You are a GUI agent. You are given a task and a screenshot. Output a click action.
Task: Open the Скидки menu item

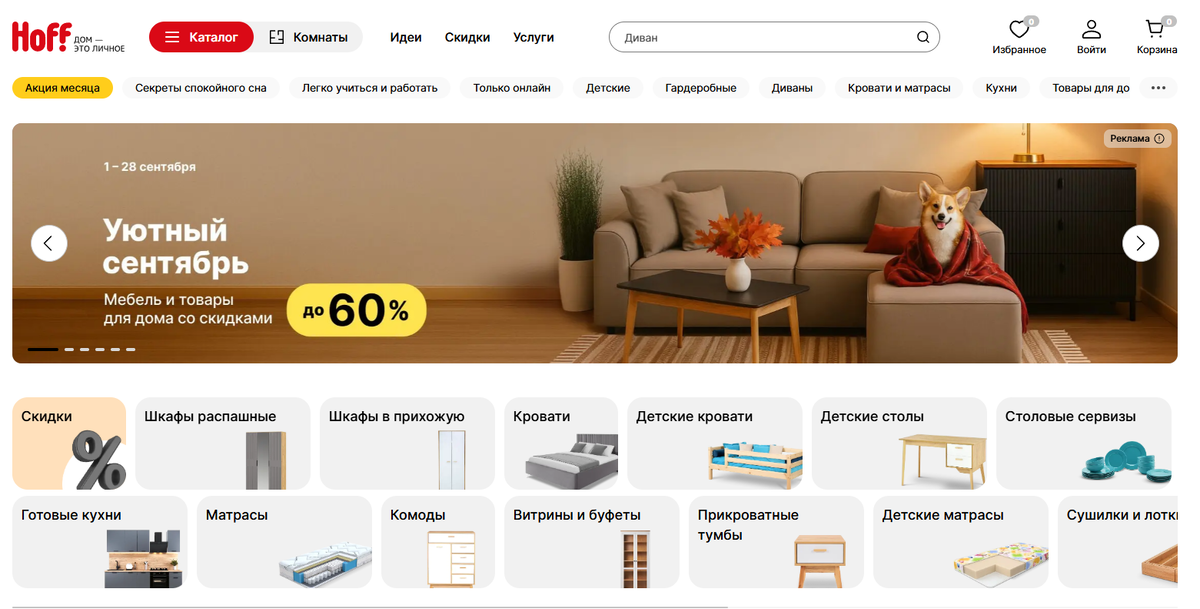coord(467,37)
